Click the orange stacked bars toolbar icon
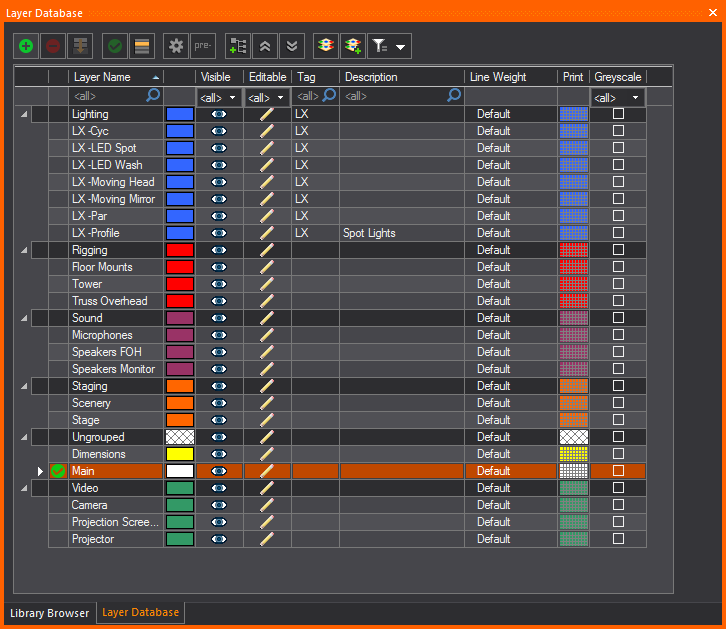This screenshot has width=726, height=629. click(x=143, y=46)
